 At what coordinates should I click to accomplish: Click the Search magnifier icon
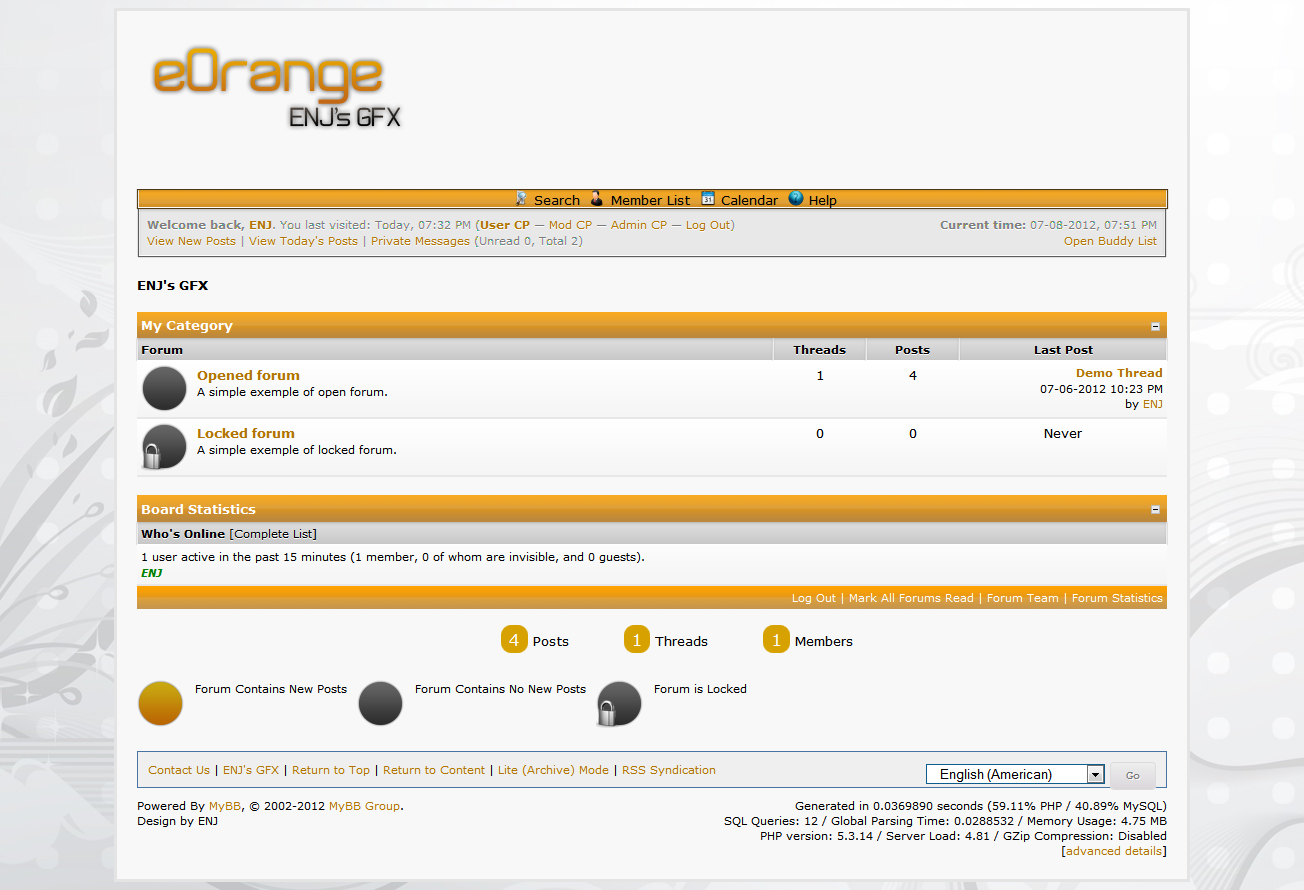[x=521, y=199]
